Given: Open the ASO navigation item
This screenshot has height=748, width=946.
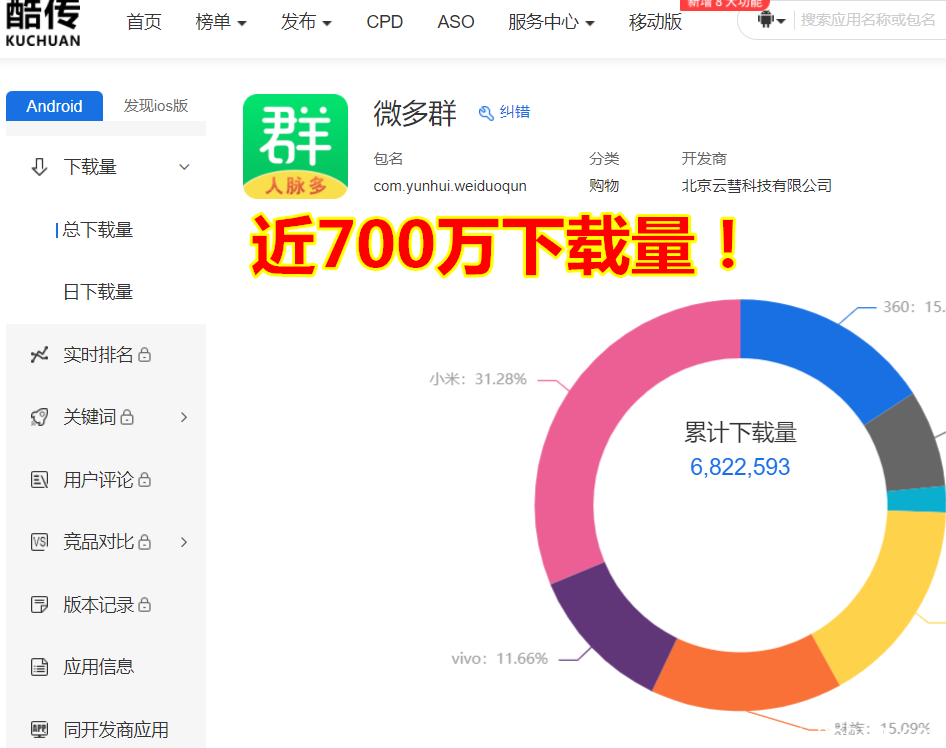Looking at the screenshot, I should (x=456, y=22).
